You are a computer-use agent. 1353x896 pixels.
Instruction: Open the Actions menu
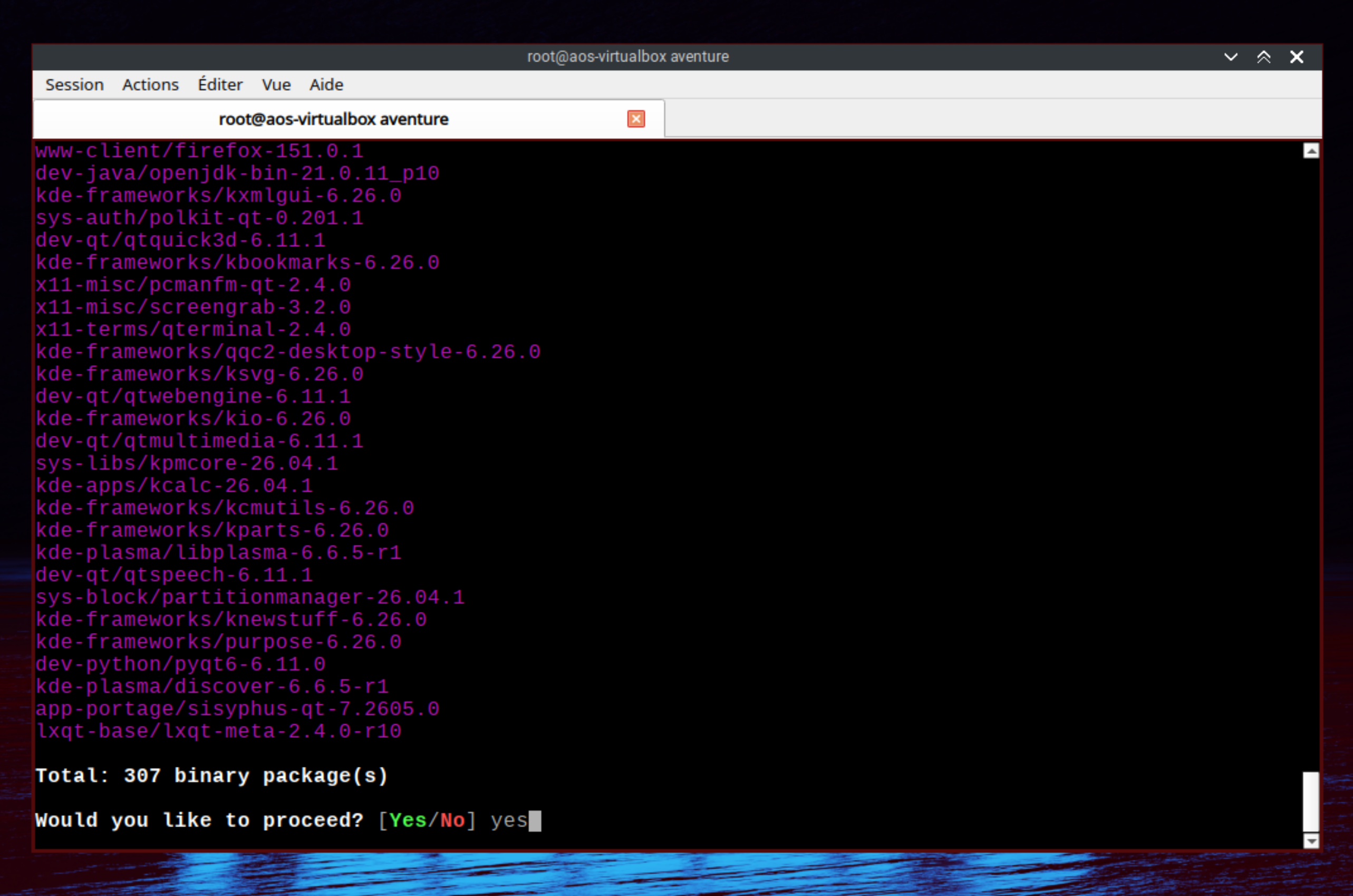point(150,84)
